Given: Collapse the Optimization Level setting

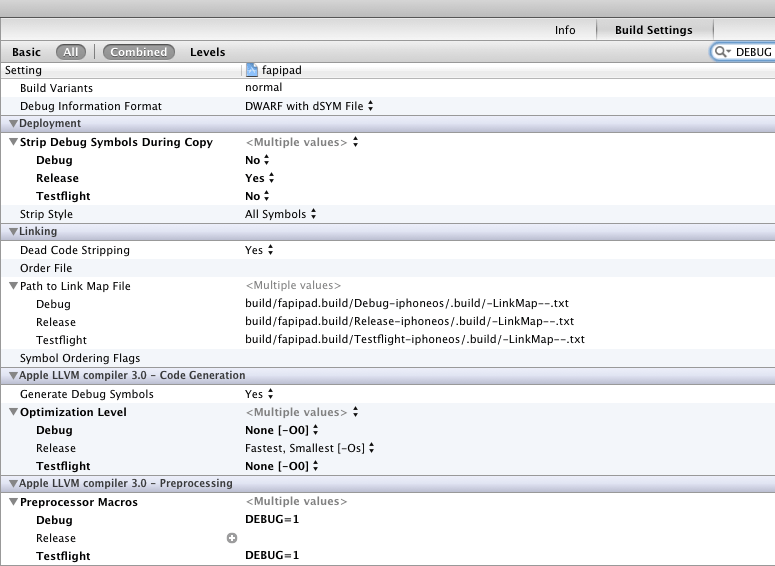Looking at the screenshot, I should (x=13, y=412).
